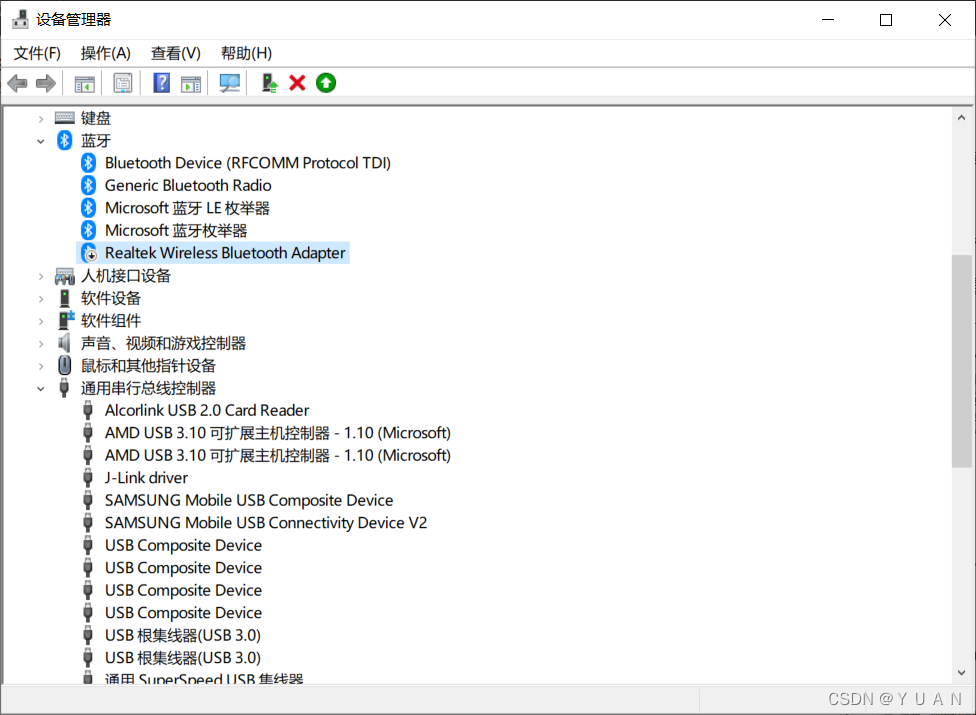
Task: Select the Alcorlink USB 2.0 Card Reader
Action: pyautogui.click(x=207, y=410)
